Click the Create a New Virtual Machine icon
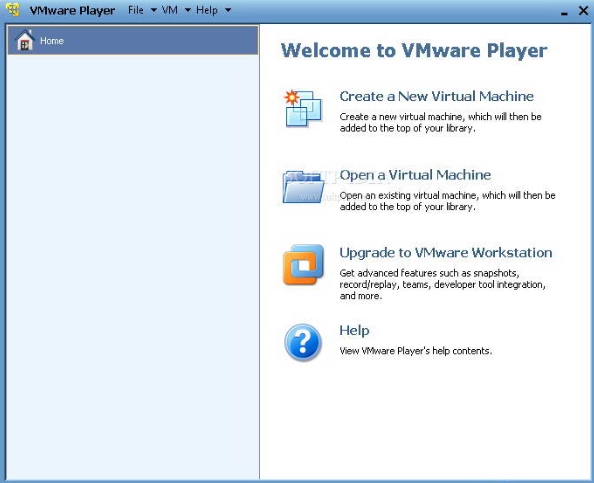 [303, 108]
